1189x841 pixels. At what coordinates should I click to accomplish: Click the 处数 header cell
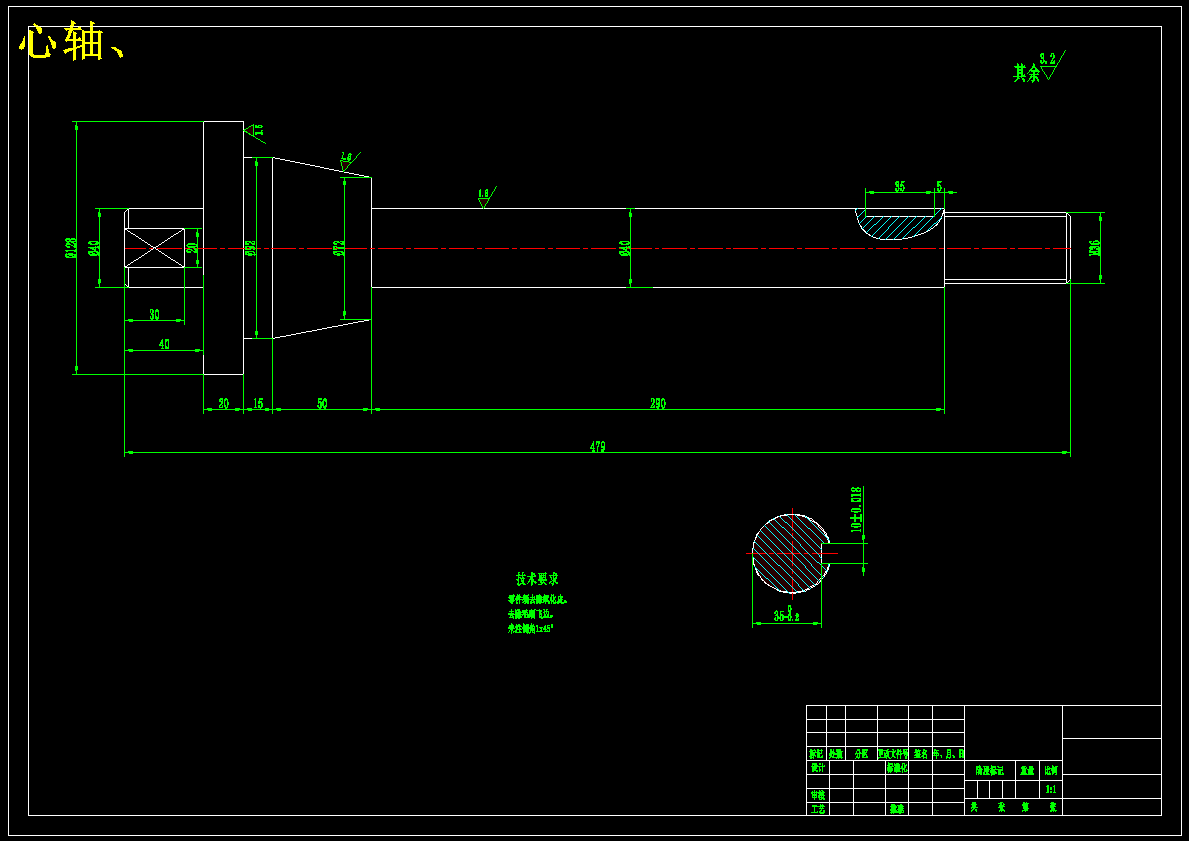(836, 754)
